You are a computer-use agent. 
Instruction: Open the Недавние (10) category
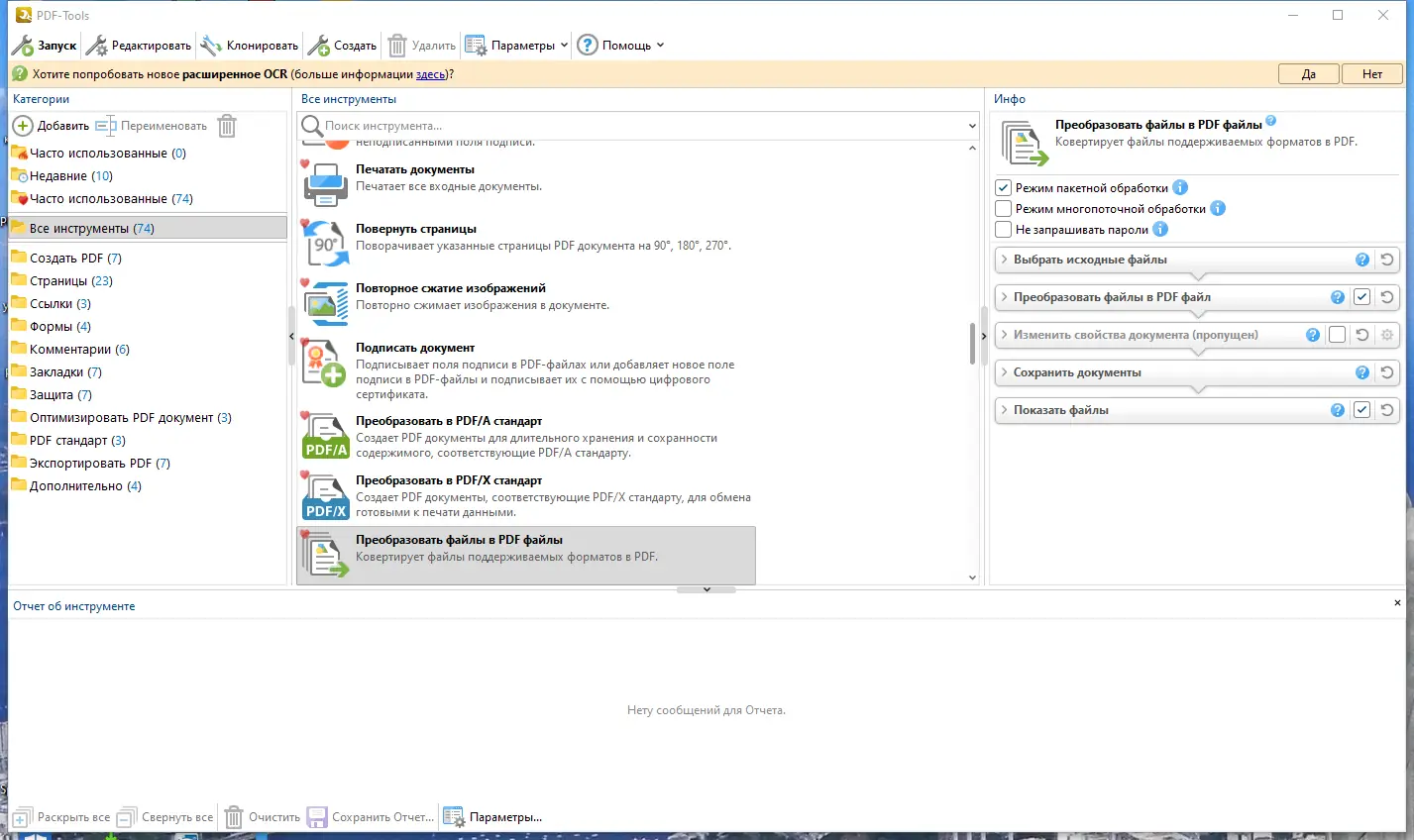pyautogui.click(x=71, y=176)
